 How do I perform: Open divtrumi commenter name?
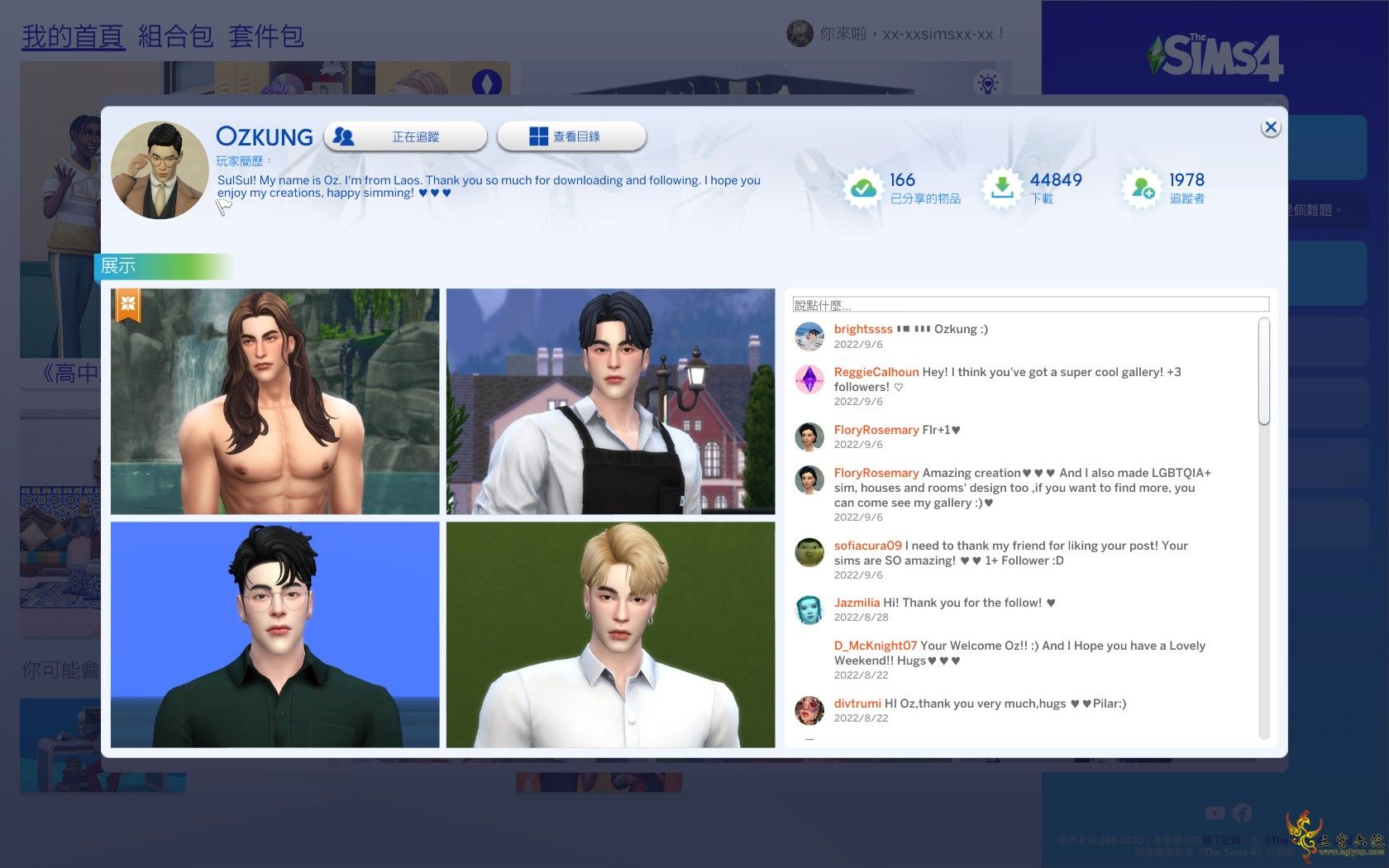tap(857, 703)
